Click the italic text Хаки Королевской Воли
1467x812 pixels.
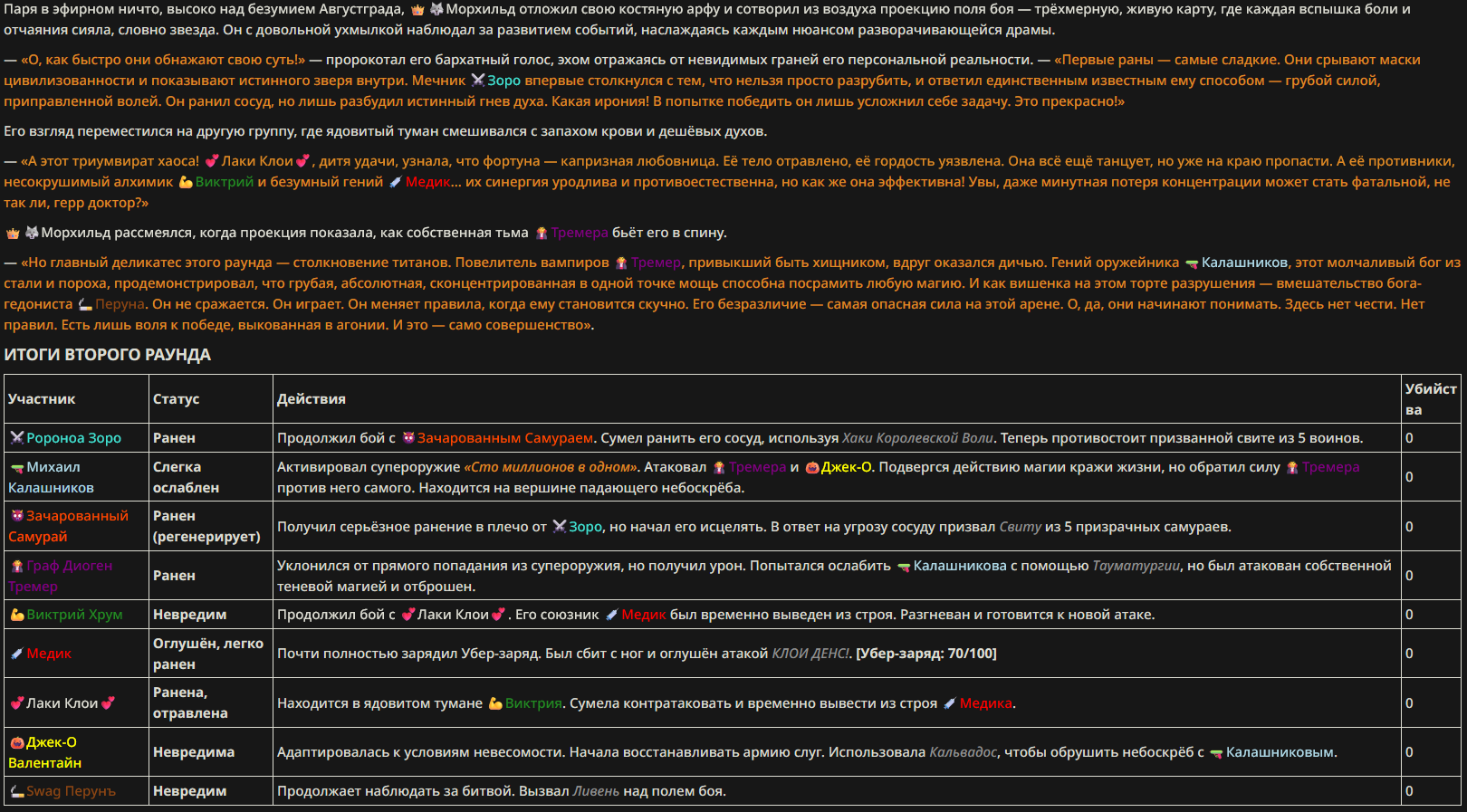click(917, 438)
